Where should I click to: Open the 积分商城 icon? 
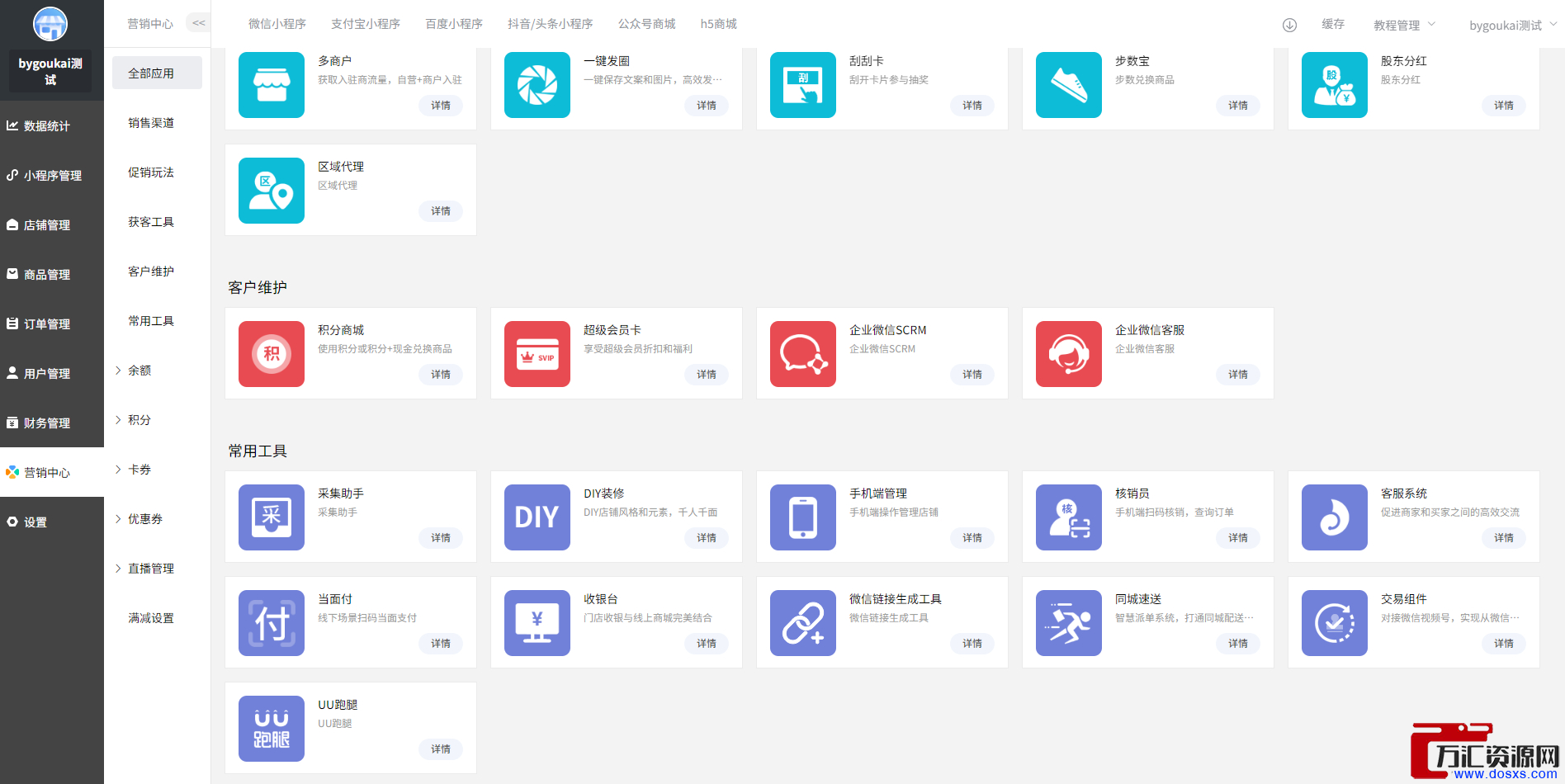(271, 354)
